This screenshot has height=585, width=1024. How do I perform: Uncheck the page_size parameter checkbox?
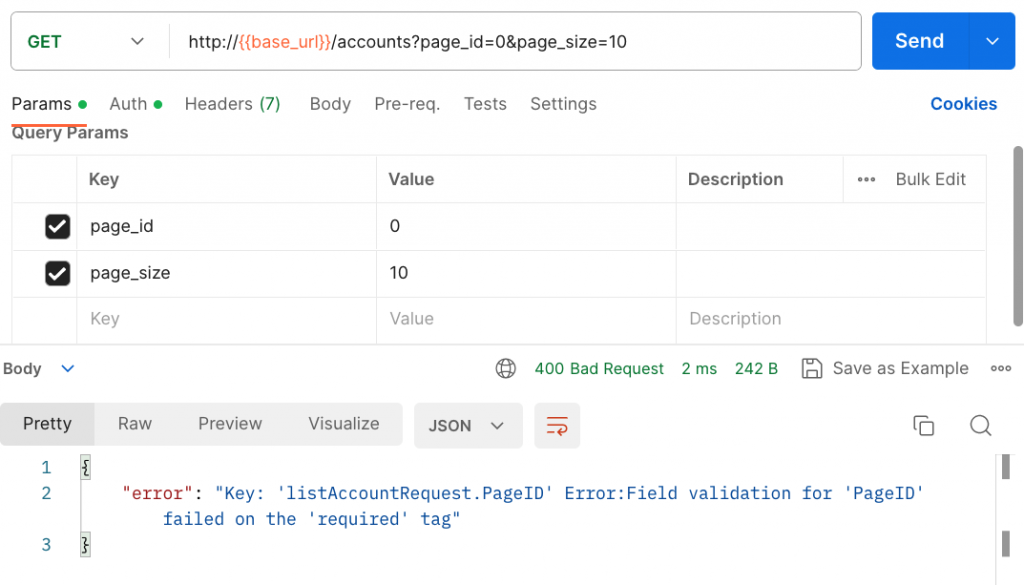(x=58, y=273)
